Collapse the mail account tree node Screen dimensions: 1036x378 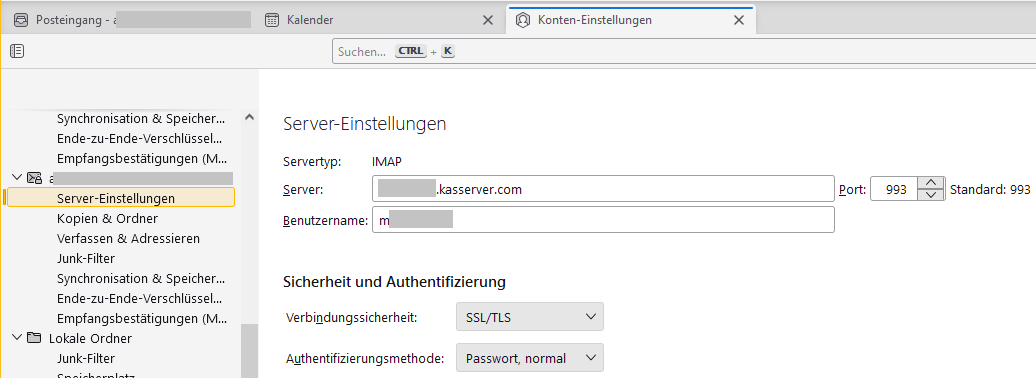click(17, 178)
